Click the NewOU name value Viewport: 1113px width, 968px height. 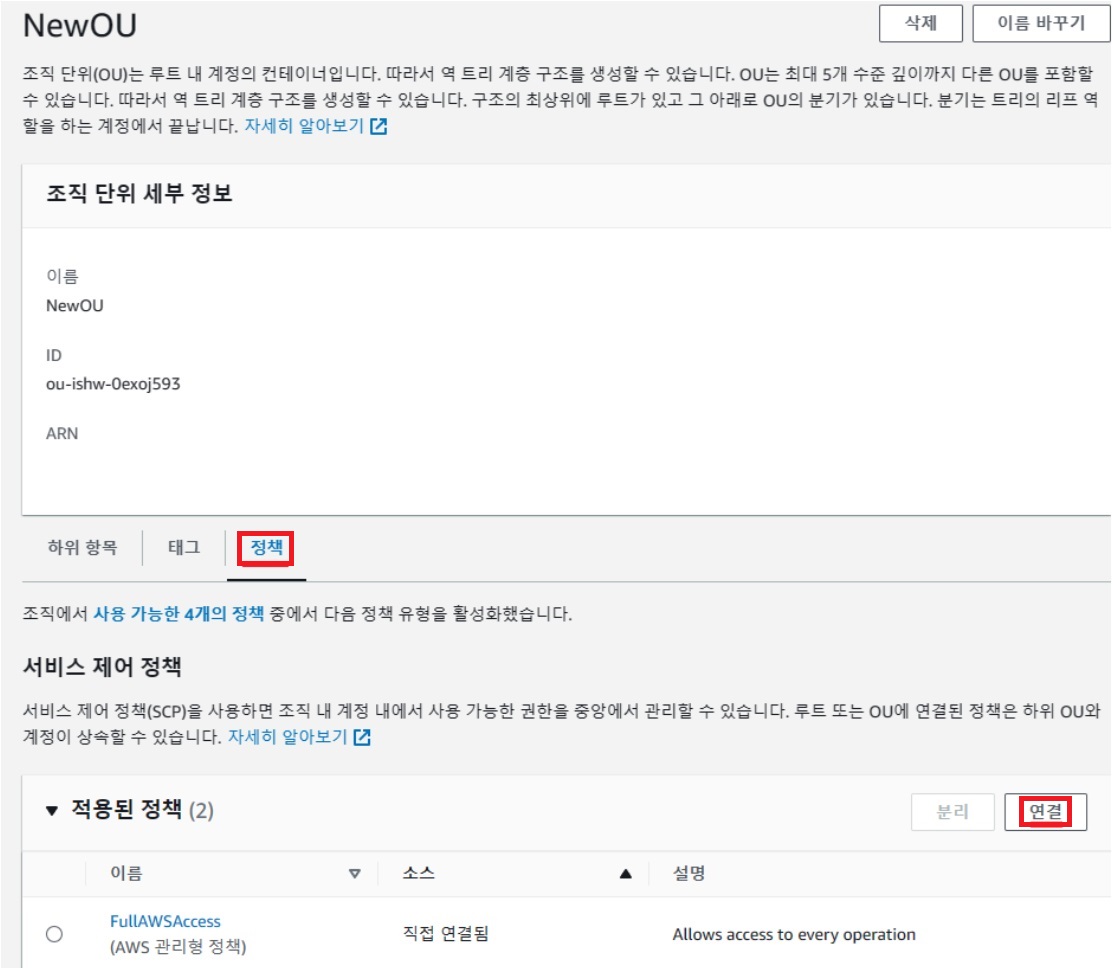[75, 306]
